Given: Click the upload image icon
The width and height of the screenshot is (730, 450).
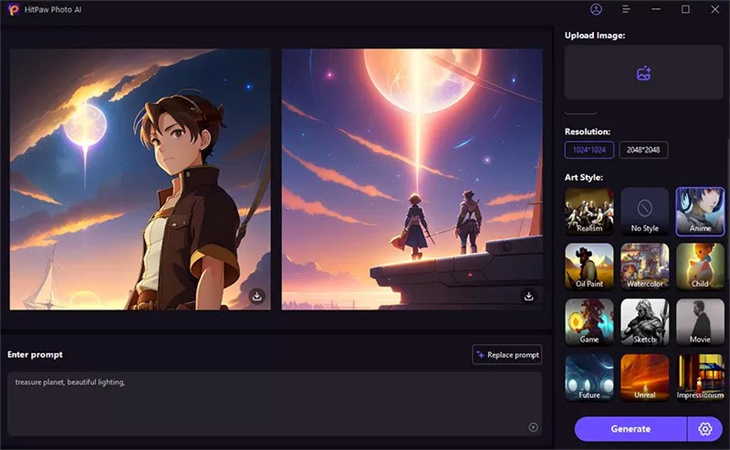Looking at the screenshot, I should [644, 73].
